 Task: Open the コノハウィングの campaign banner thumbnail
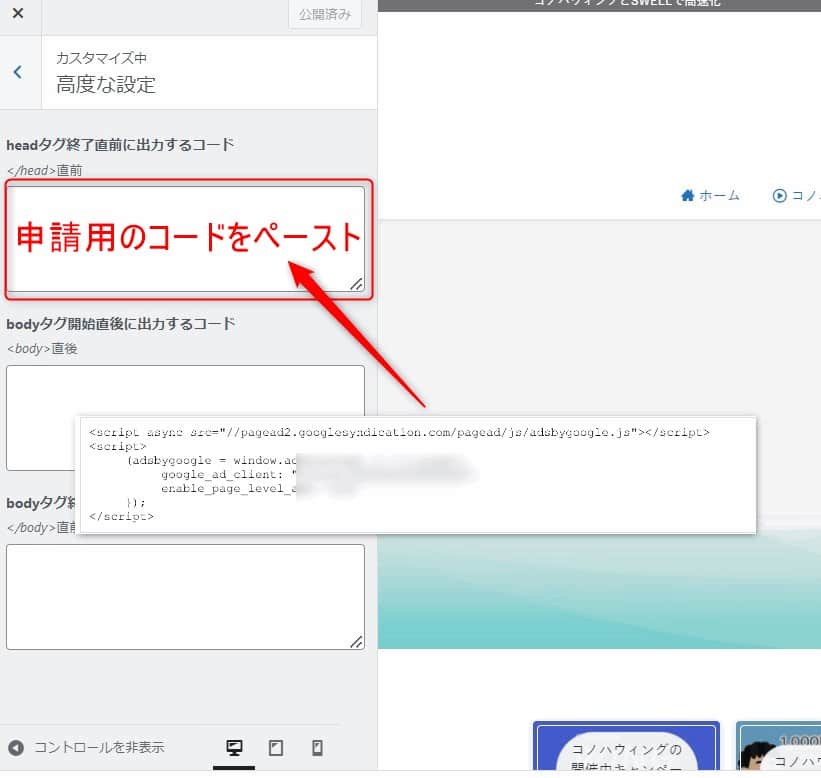click(x=626, y=746)
